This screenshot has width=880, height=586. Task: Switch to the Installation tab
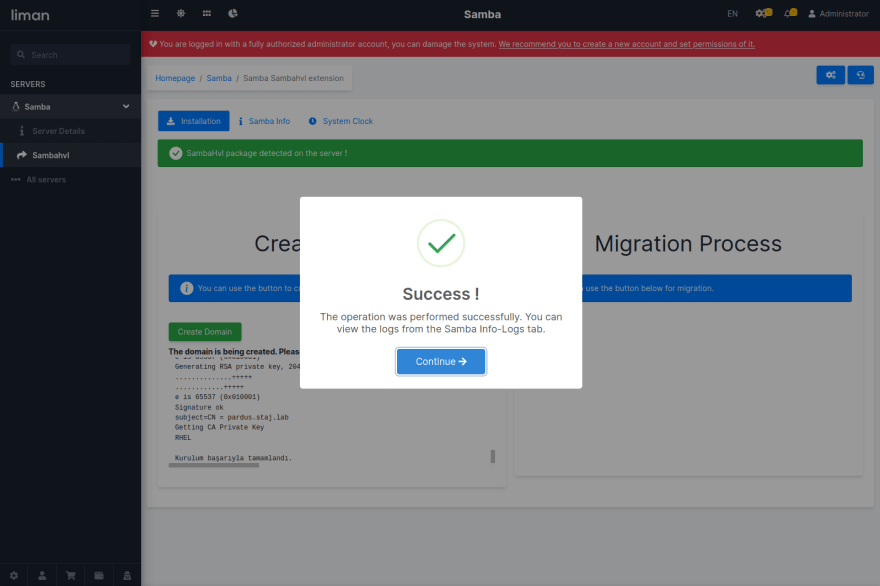pos(194,121)
